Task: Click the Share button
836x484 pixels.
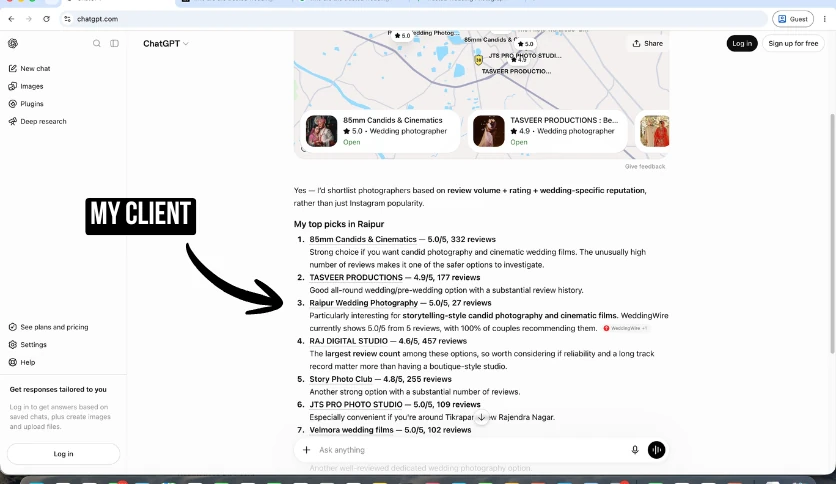Action: click(x=647, y=44)
